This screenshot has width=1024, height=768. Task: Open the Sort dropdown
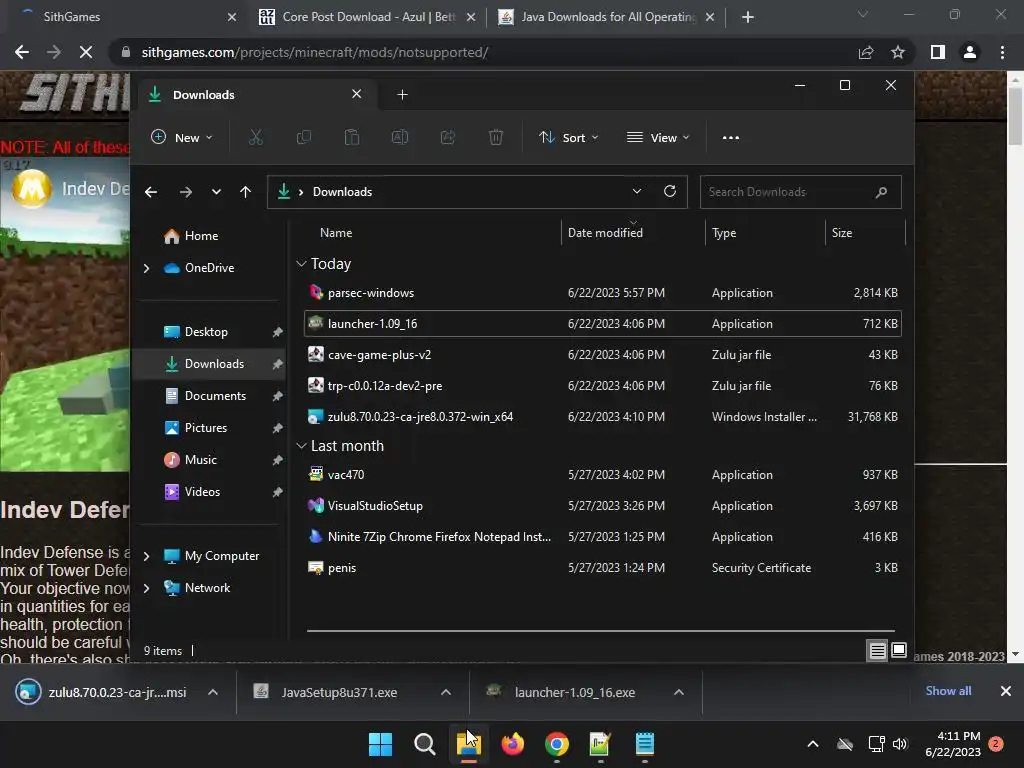[x=568, y=138]
